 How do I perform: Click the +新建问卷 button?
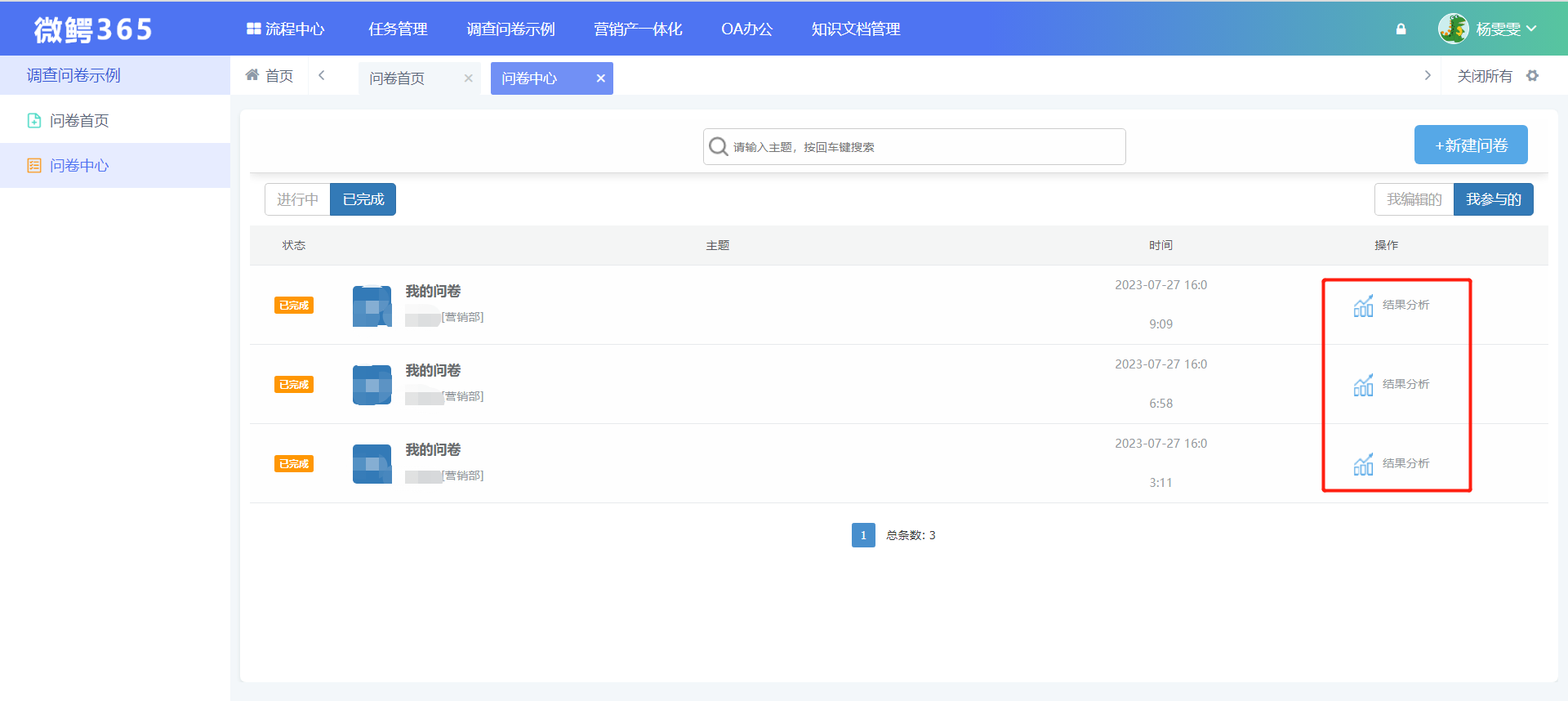coord(1470,145)
